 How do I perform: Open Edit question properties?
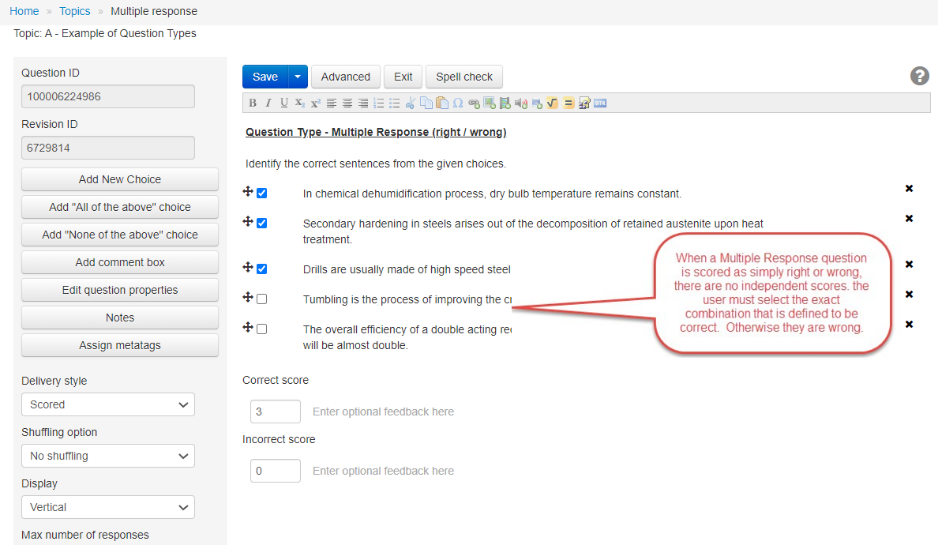click(x=120, y=290)
